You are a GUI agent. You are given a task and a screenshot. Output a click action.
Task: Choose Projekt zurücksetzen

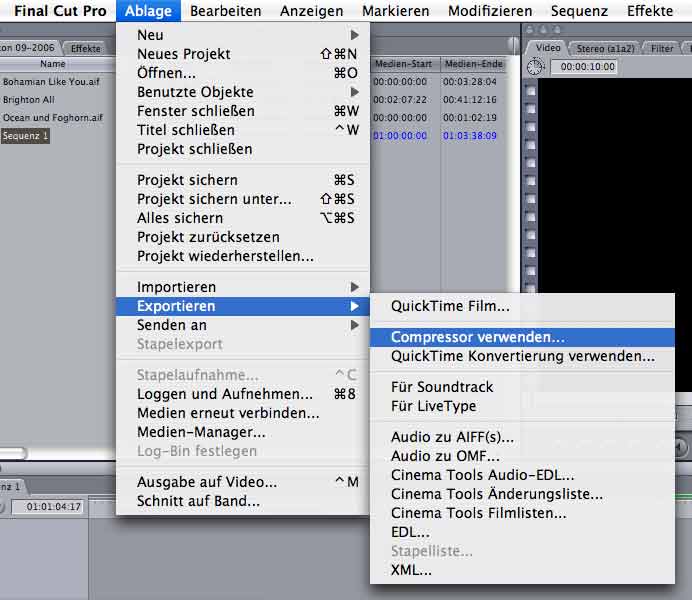[243, 237]
